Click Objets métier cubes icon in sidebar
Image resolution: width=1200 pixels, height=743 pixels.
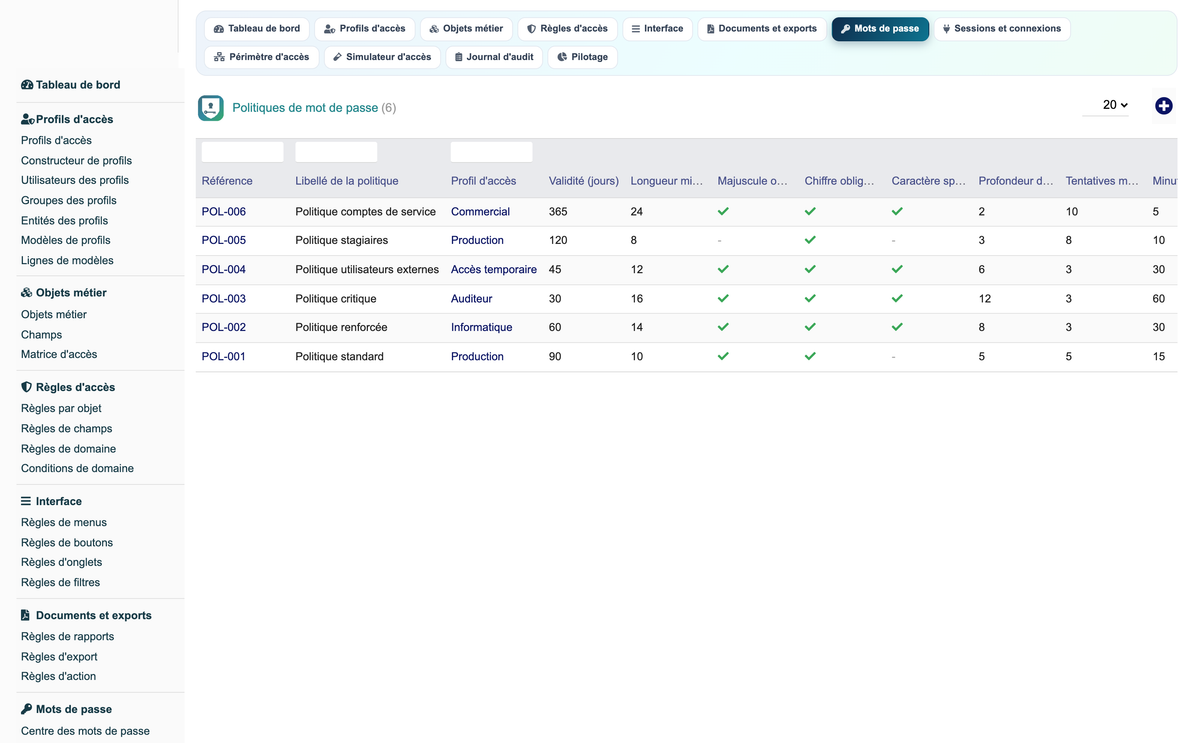[x=27, y=293]
